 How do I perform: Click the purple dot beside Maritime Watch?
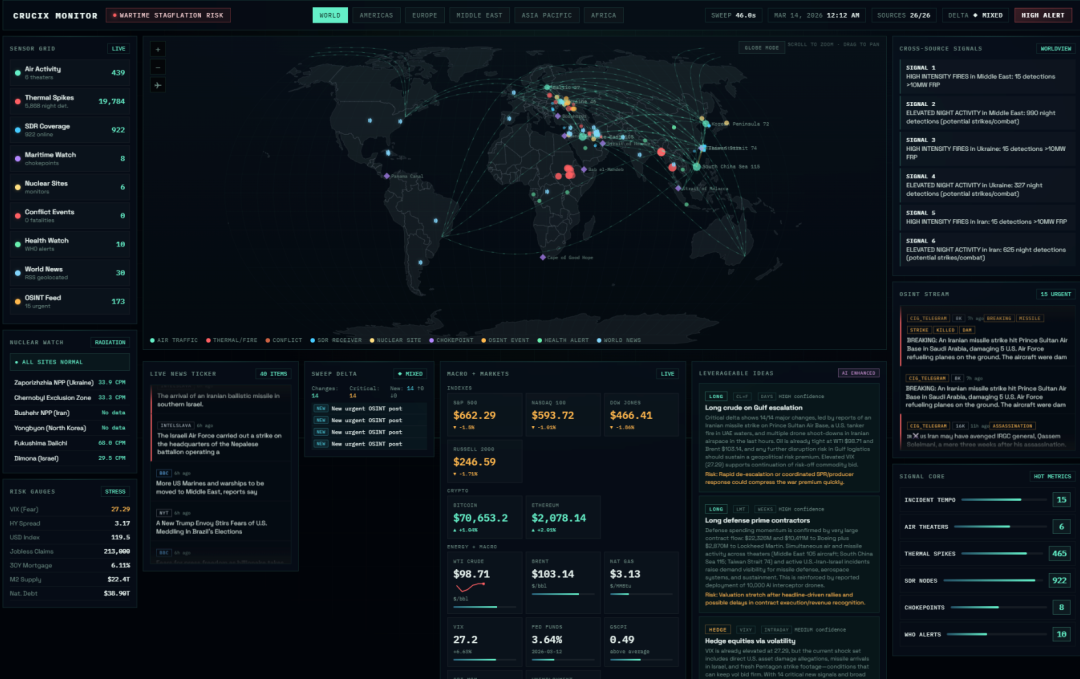coord(17,158)
